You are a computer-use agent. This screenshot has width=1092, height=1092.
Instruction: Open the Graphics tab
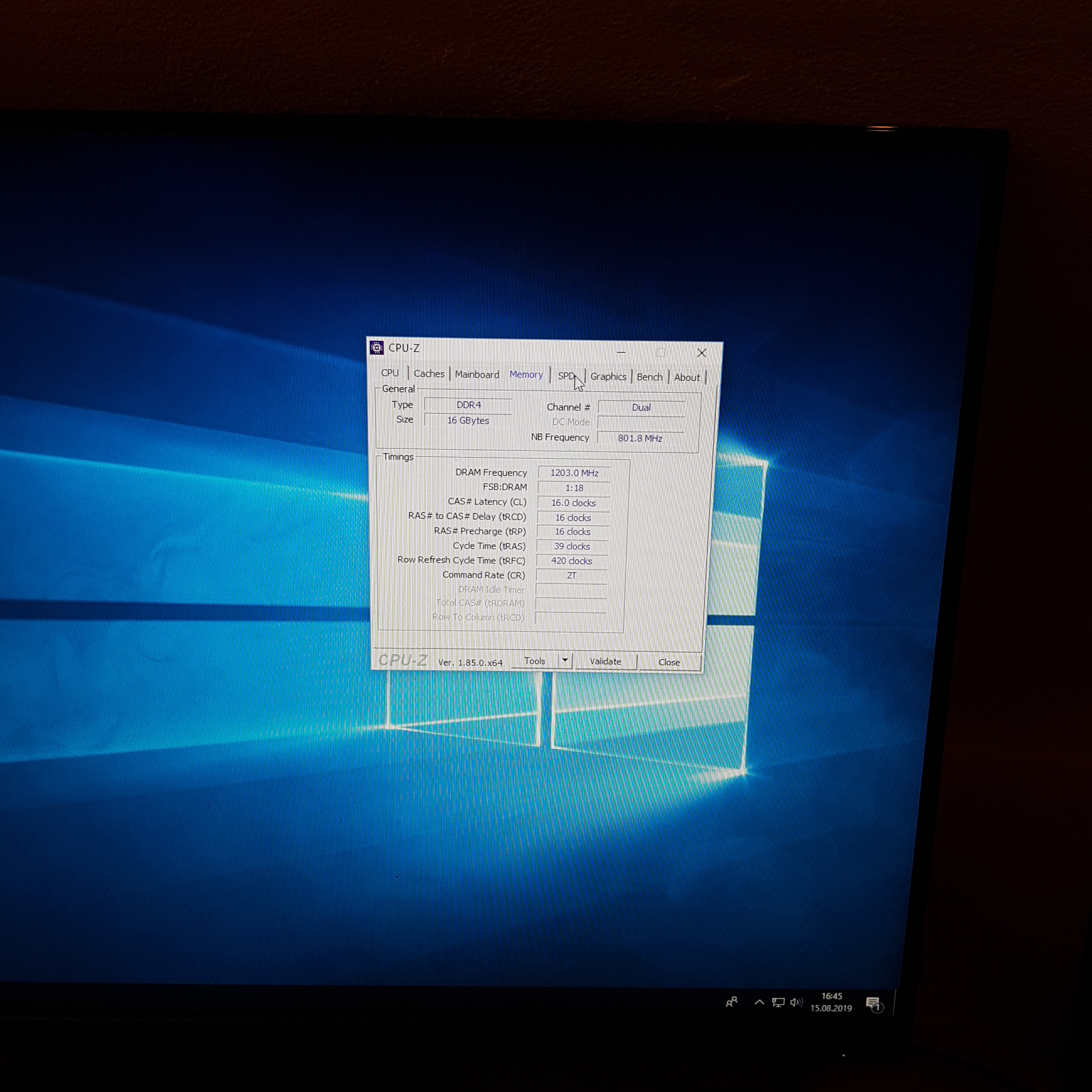[608, 377]
